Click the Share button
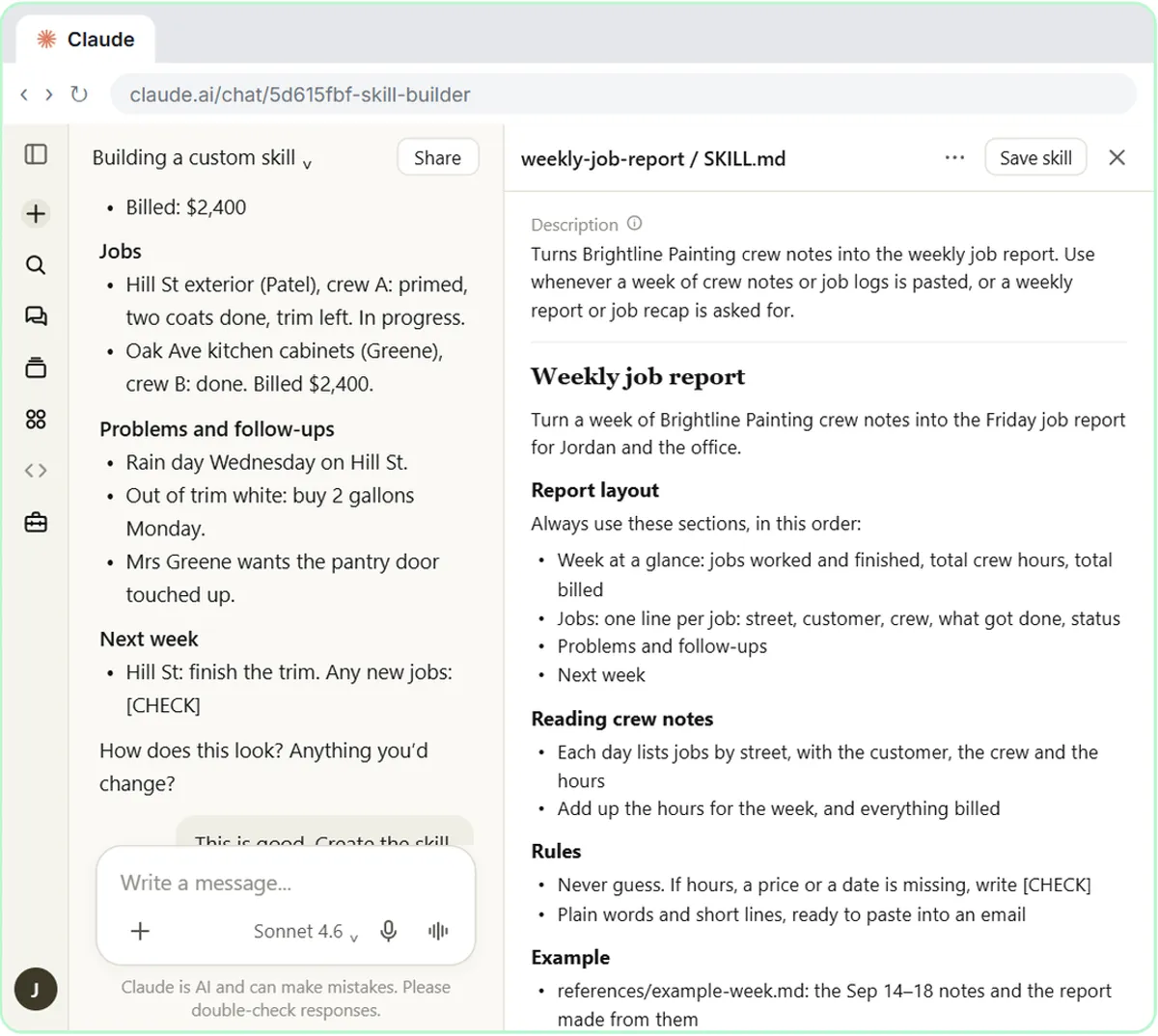 438,158
